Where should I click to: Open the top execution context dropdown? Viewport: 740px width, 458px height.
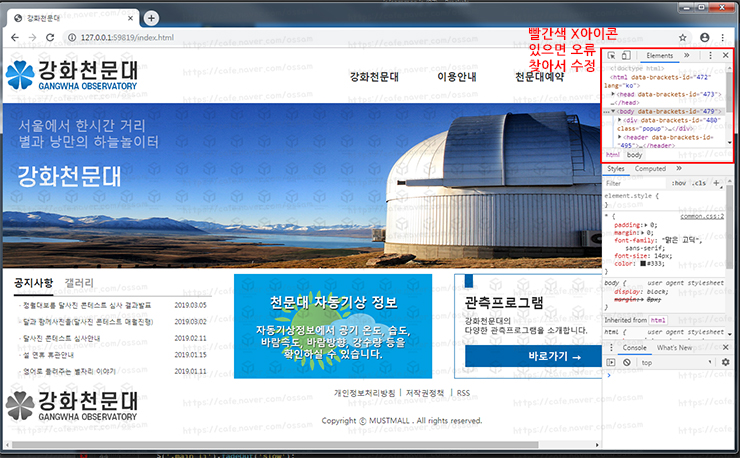pyautogui.click(x=676, y=363)
